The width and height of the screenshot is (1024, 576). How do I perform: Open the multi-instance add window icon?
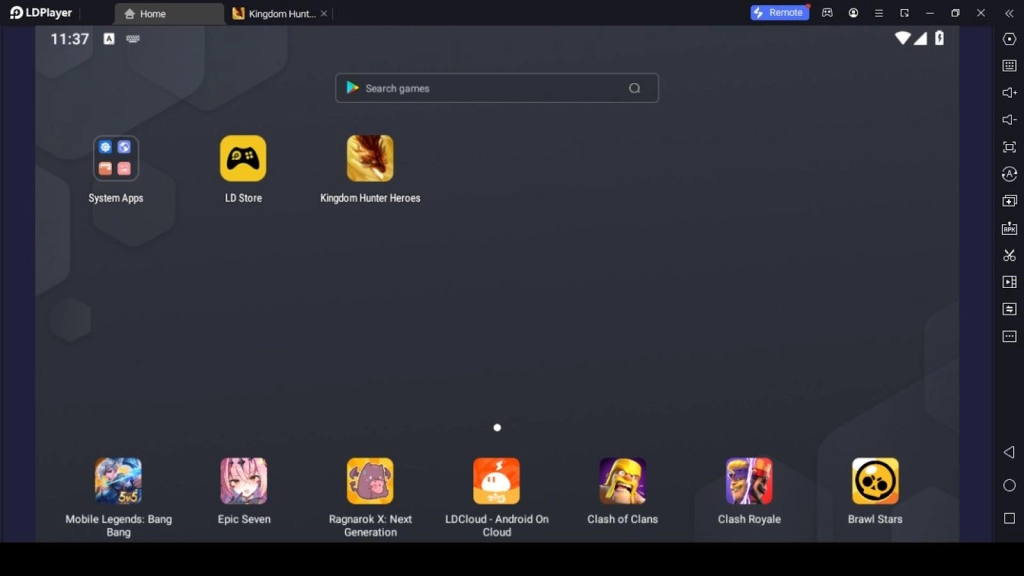pos(1009,201)
